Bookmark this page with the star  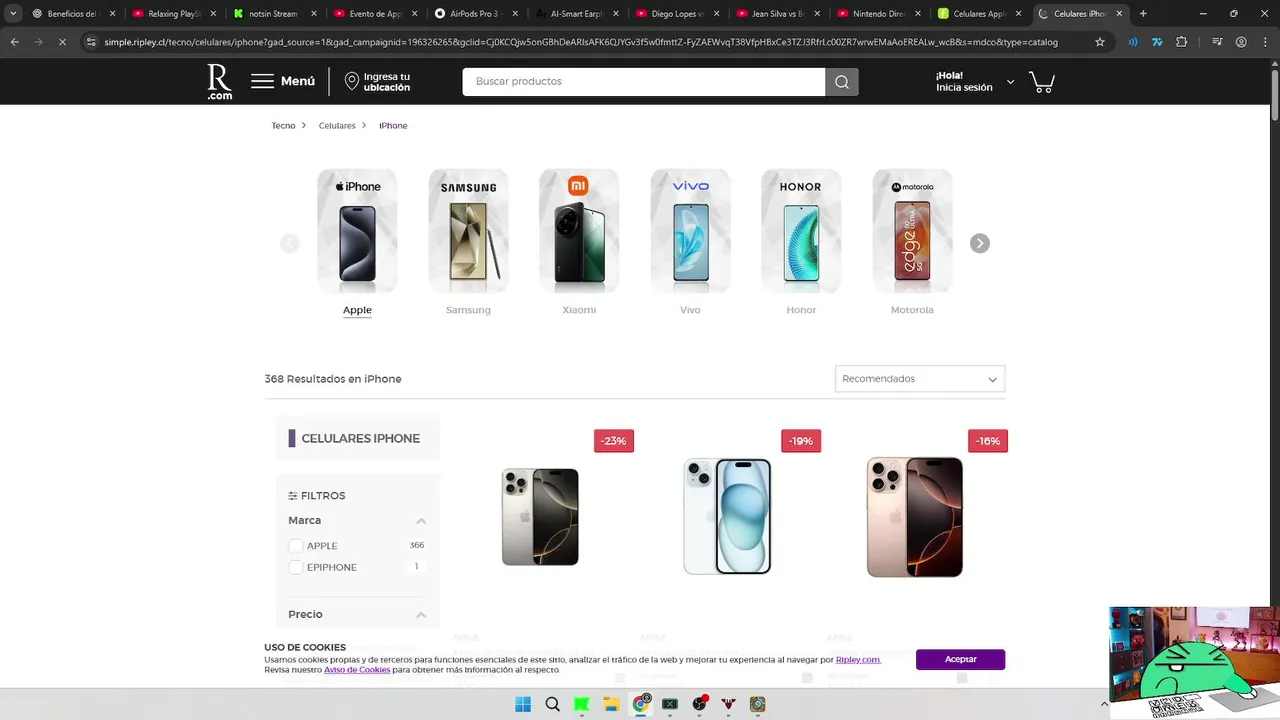pyautogui.click(x=1100, y=42)
